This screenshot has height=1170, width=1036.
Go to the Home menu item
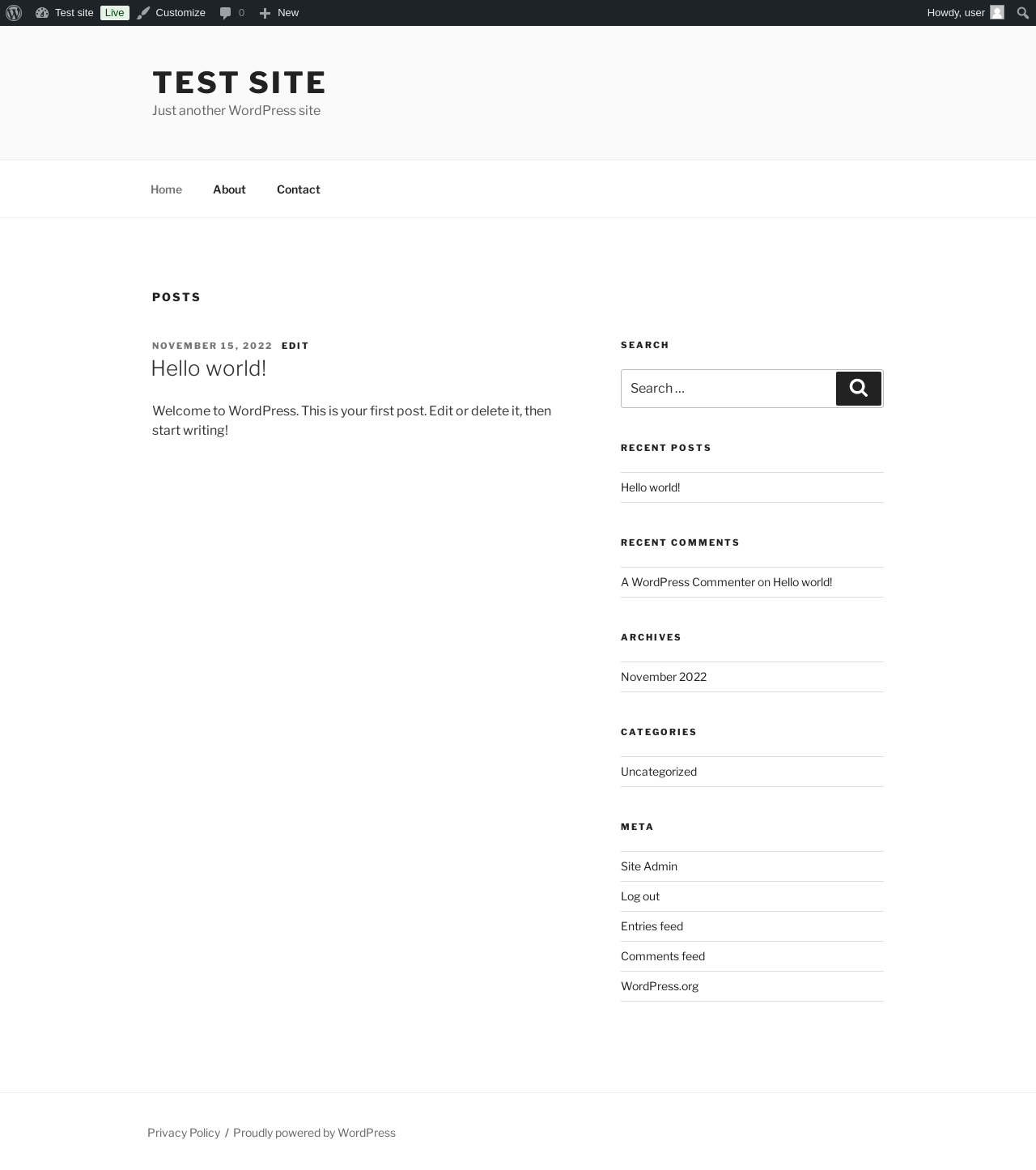[x=166, y=189]
